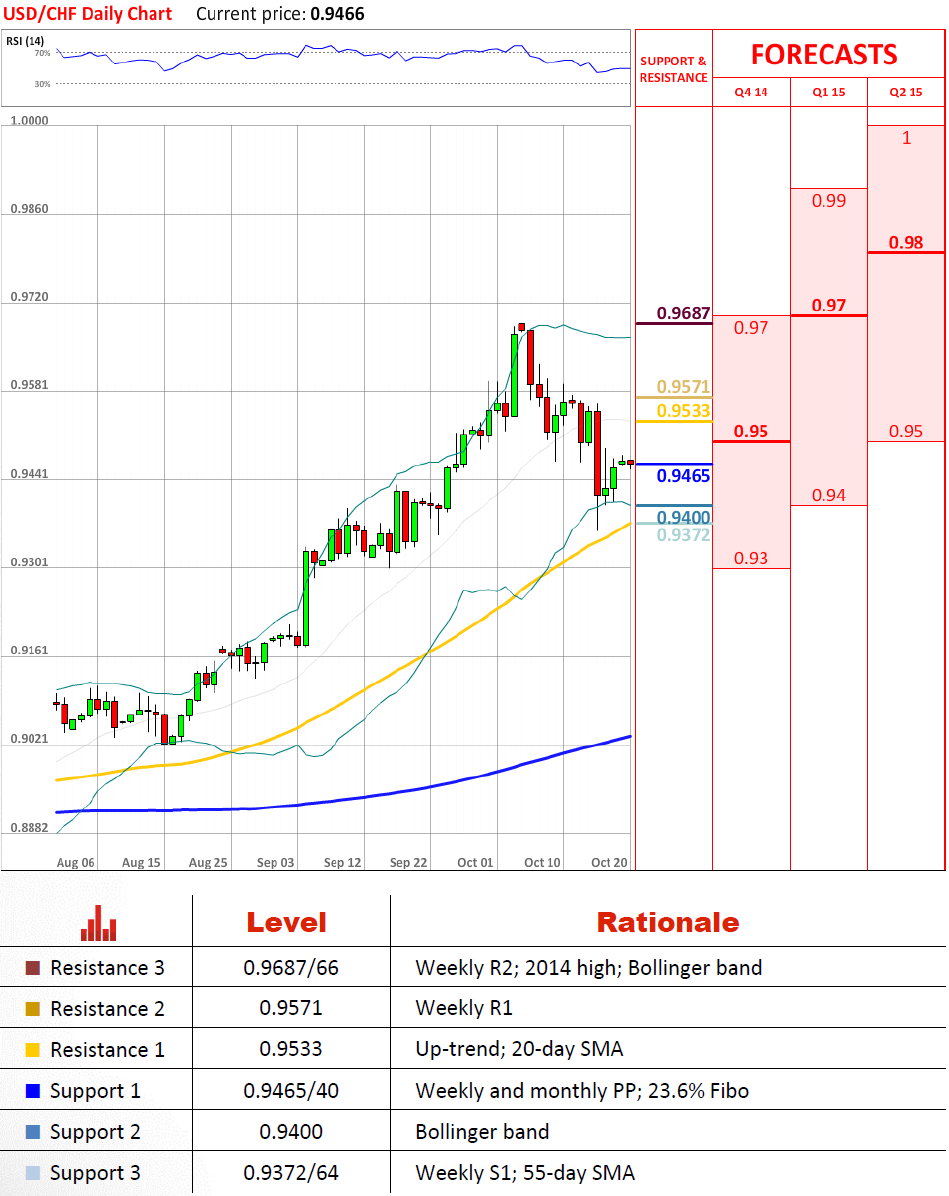Click the 0.99 forecast in Q1 15
Screen dimensions: 949x1196
pyautogui.click(x=828, y=201)
